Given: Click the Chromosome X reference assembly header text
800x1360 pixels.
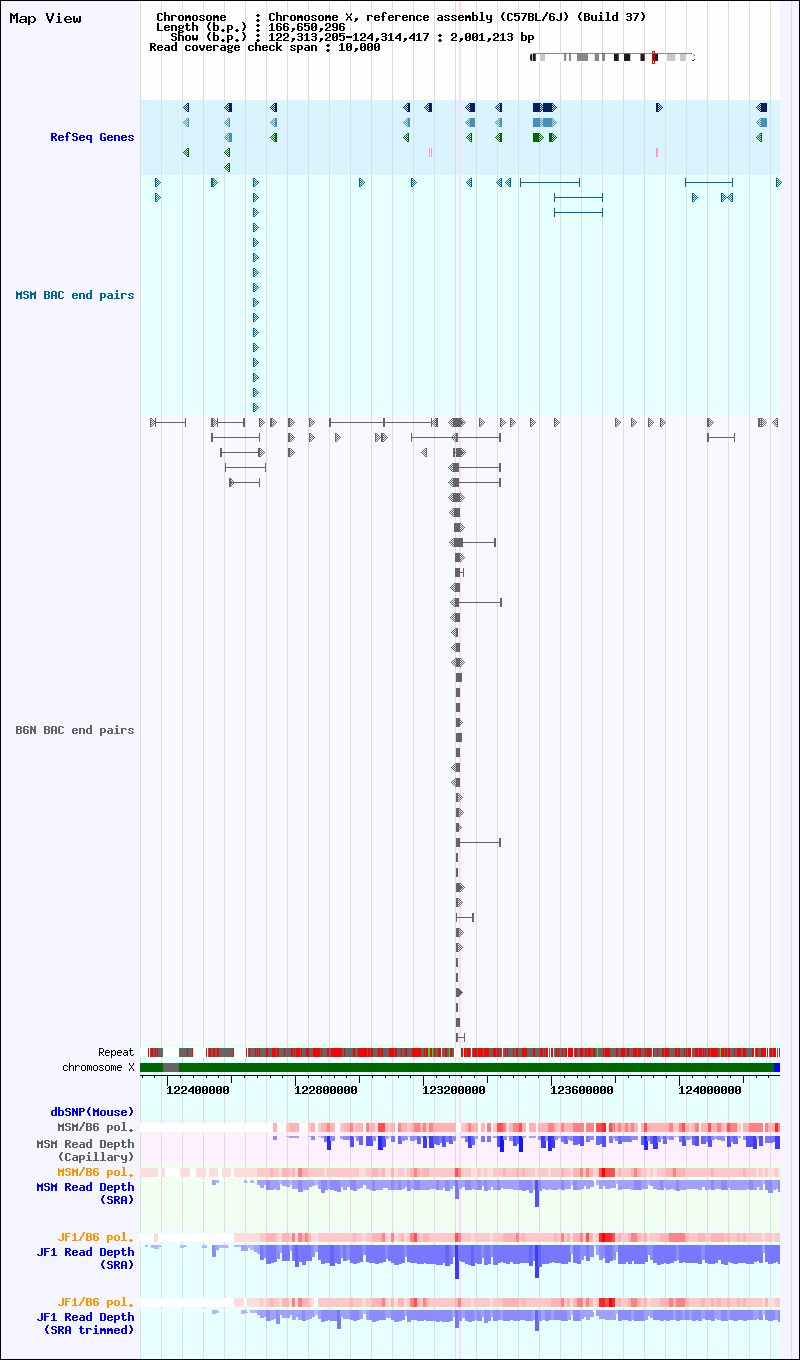Looking at the screenshot, I should (x=401, y=17).
